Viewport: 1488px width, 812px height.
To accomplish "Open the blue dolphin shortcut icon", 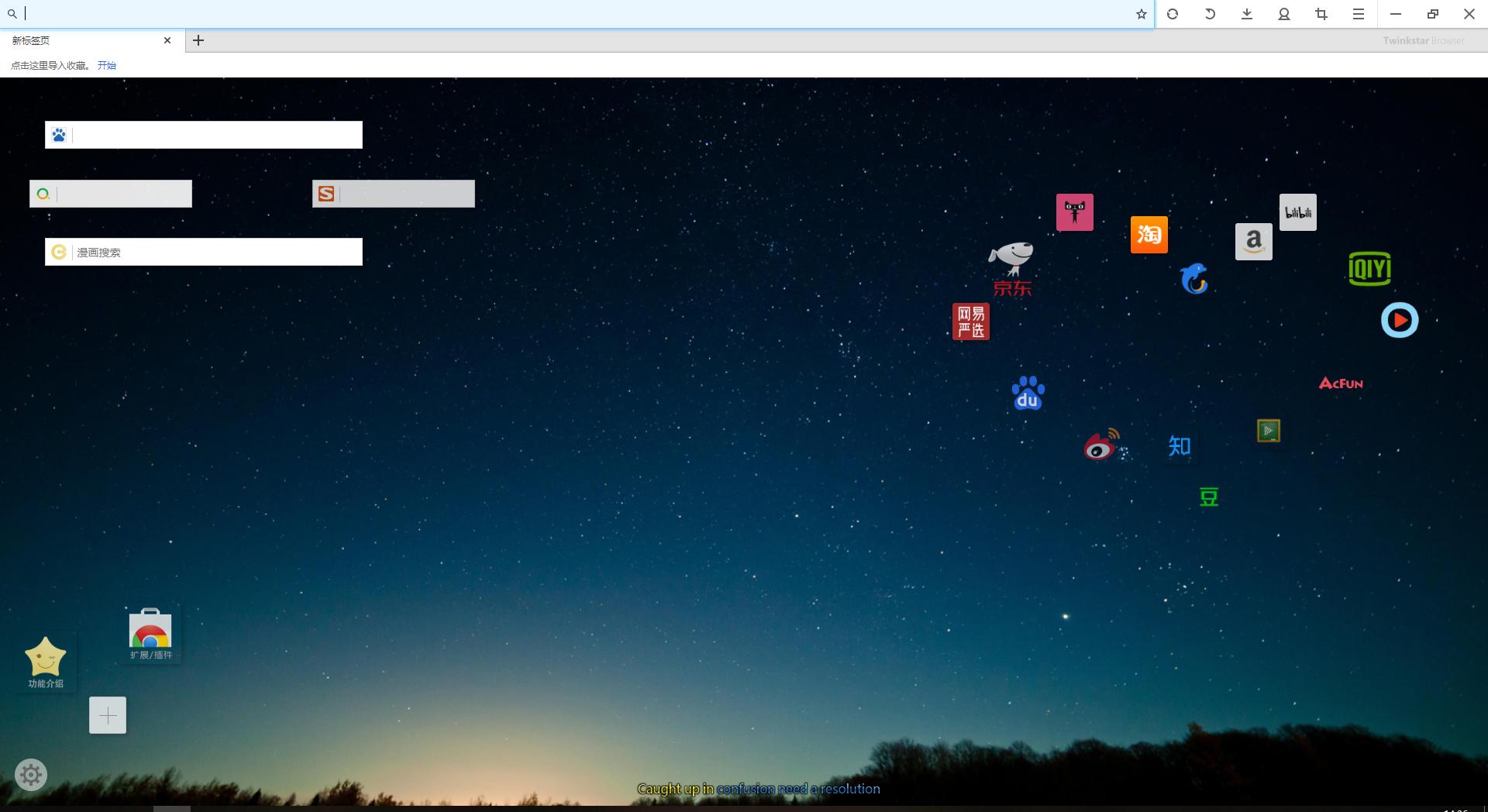I will tap(1194, 279).
